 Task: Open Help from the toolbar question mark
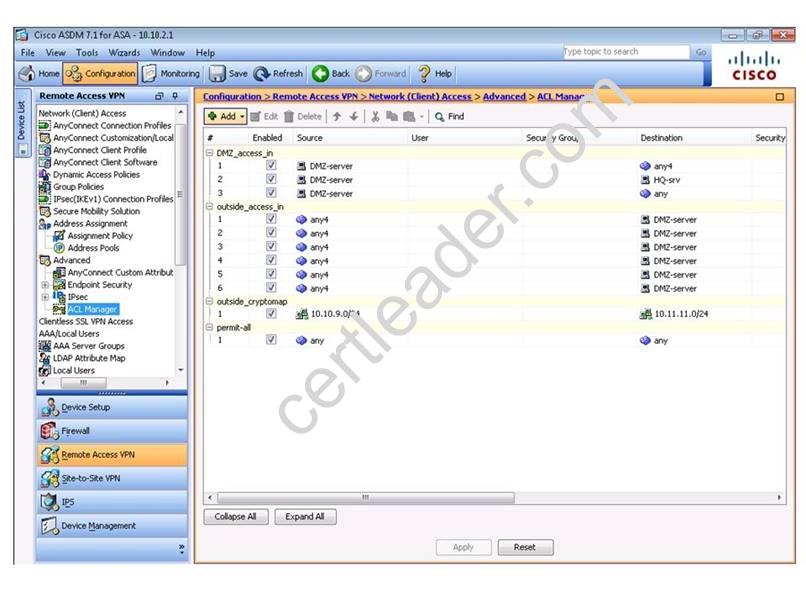(424, 74)
